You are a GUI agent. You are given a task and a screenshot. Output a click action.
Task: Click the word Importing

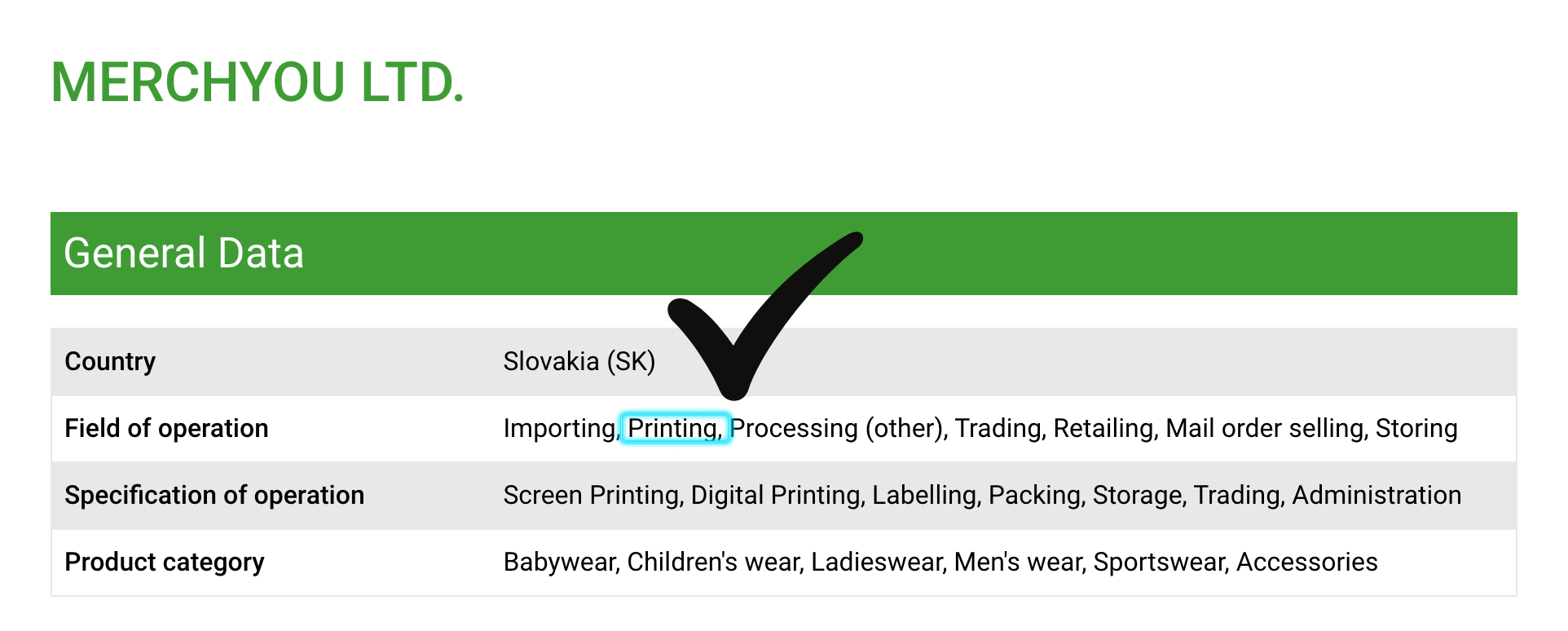[x=560, y=428]
